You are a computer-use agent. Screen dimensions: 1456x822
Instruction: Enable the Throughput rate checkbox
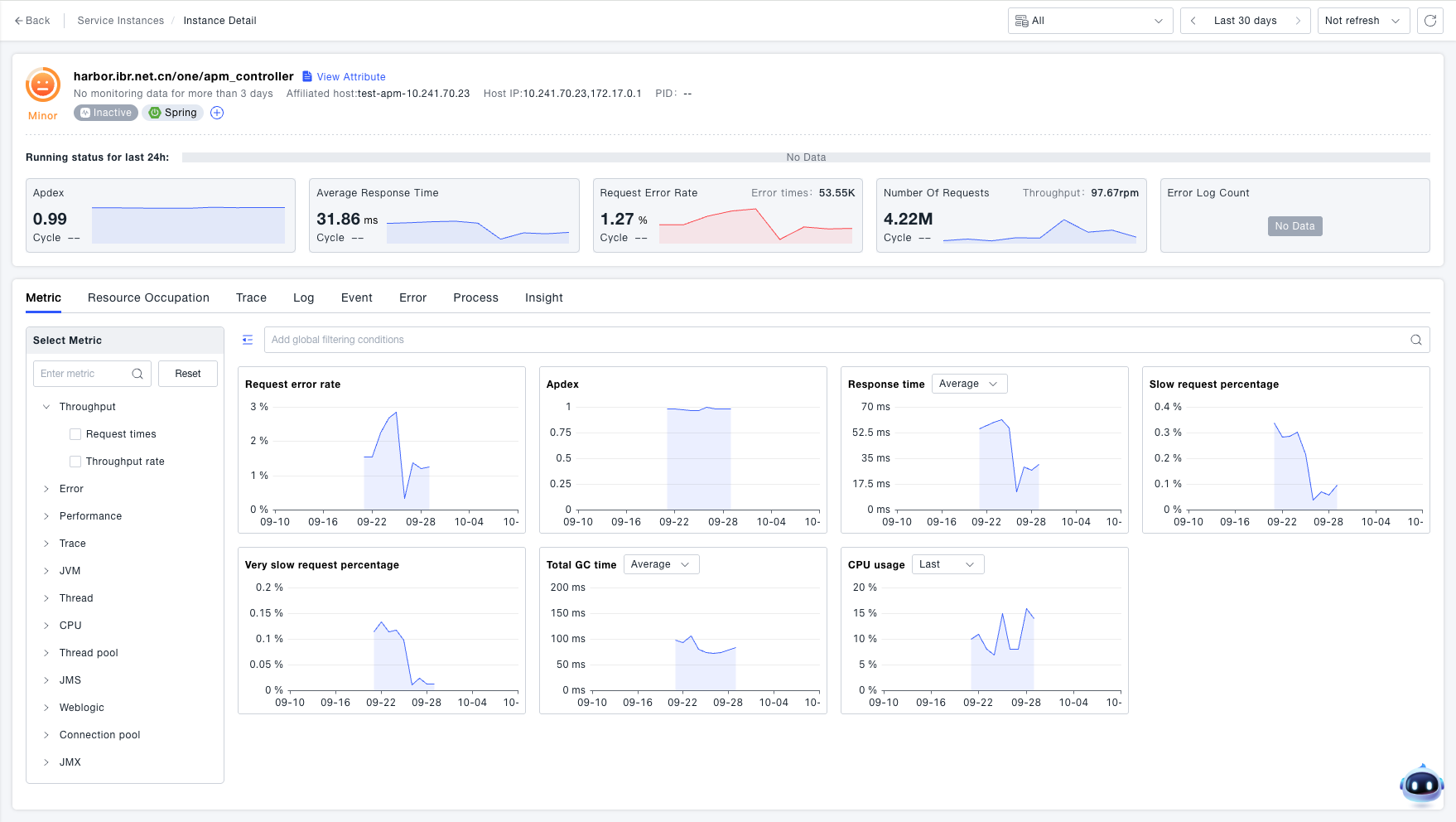(x=75, y=462)
